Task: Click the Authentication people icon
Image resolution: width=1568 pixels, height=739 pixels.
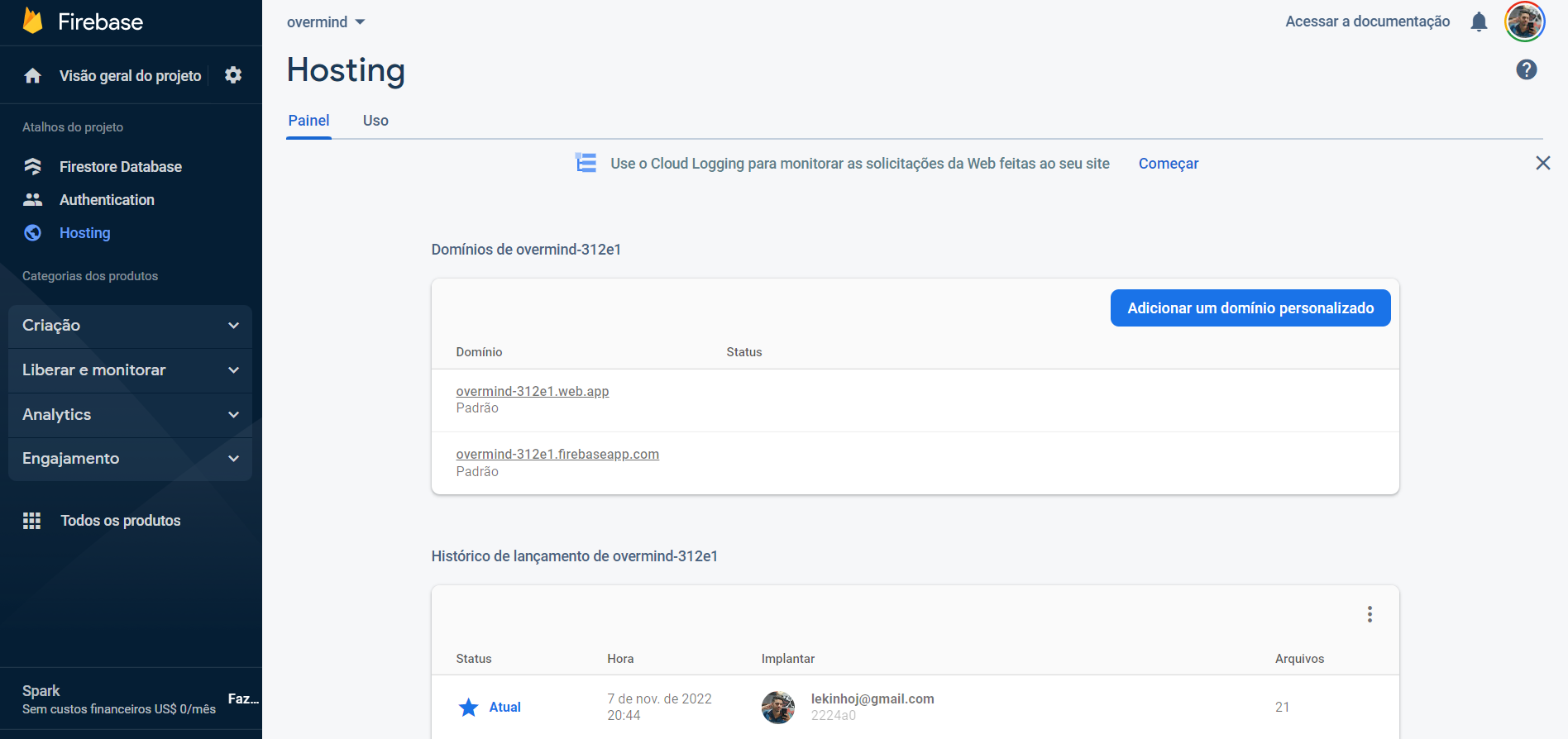Action: click(x=32, y=199)
